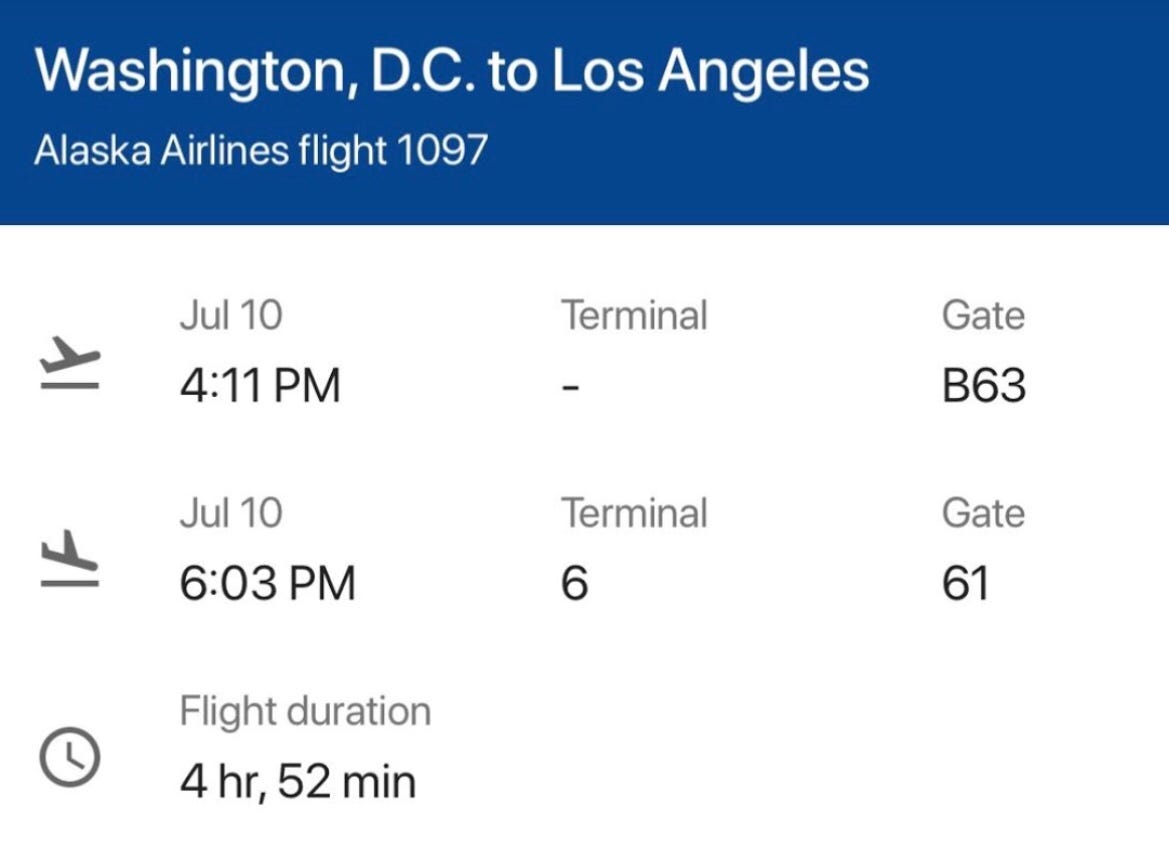The width and height of the screenshot is (1169, 852).
Task: Click the departure airplane takeoff icon
Action: click(69, 362)
